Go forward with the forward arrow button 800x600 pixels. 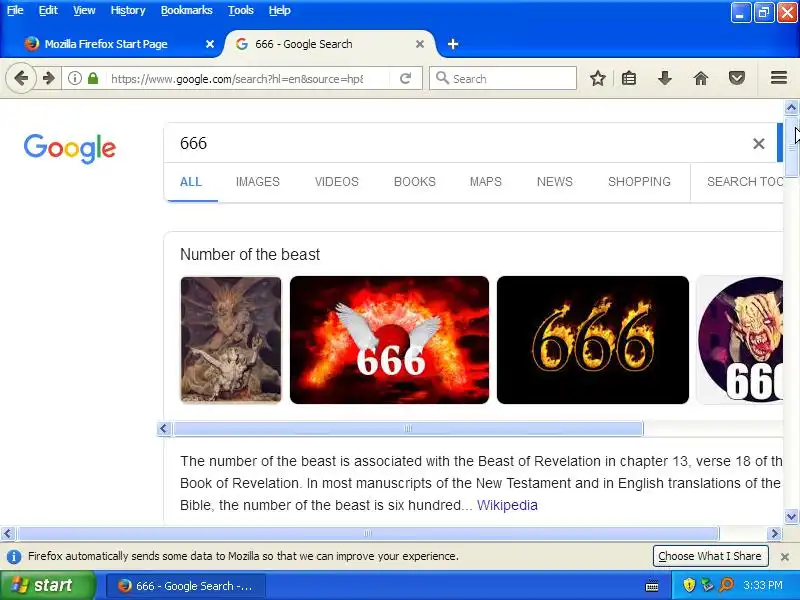coord(48,78)
